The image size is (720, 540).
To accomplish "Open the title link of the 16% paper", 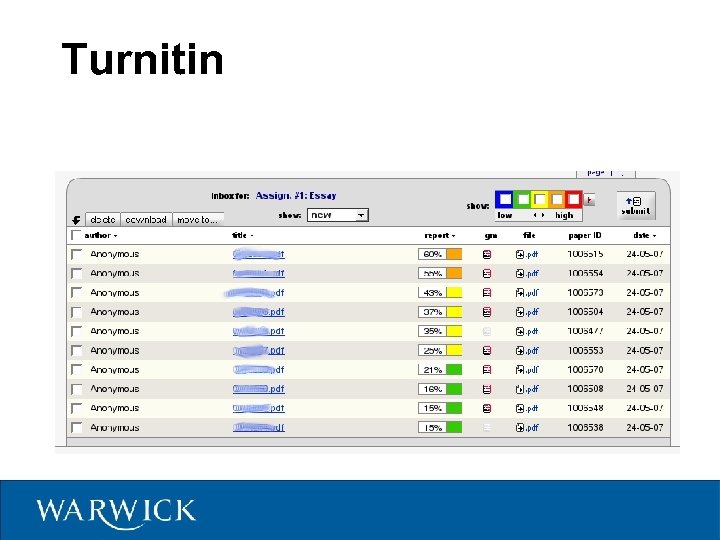I will point(259,389).
